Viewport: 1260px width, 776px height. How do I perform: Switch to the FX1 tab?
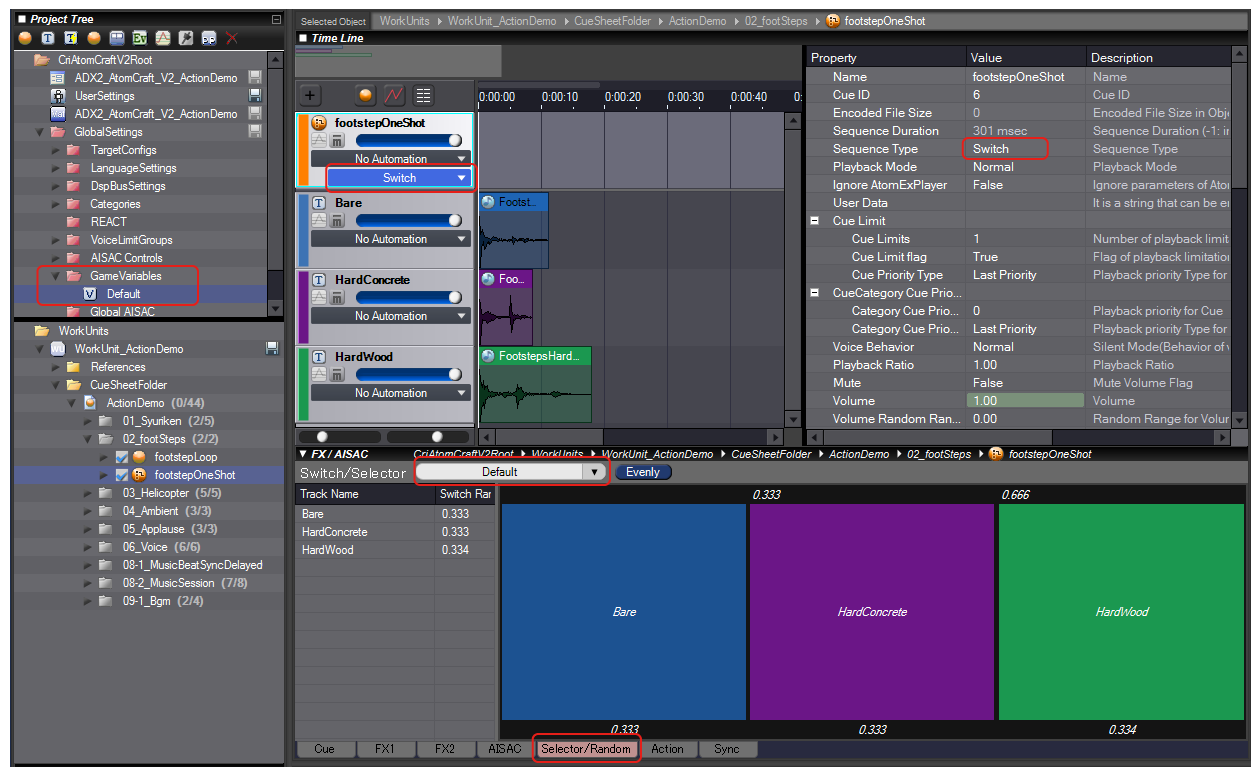click(x=385, y=749)
